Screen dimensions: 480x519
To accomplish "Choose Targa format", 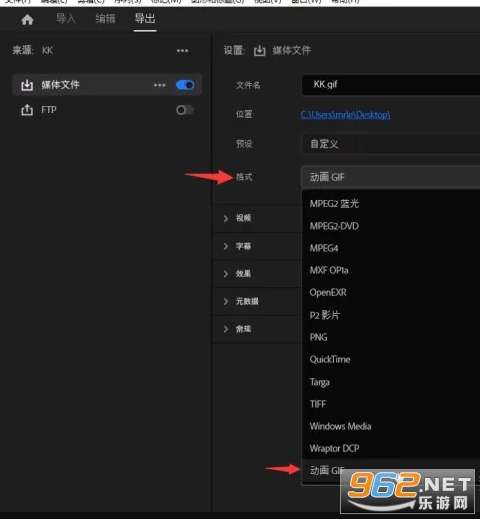I will click(x=391, y=382).
